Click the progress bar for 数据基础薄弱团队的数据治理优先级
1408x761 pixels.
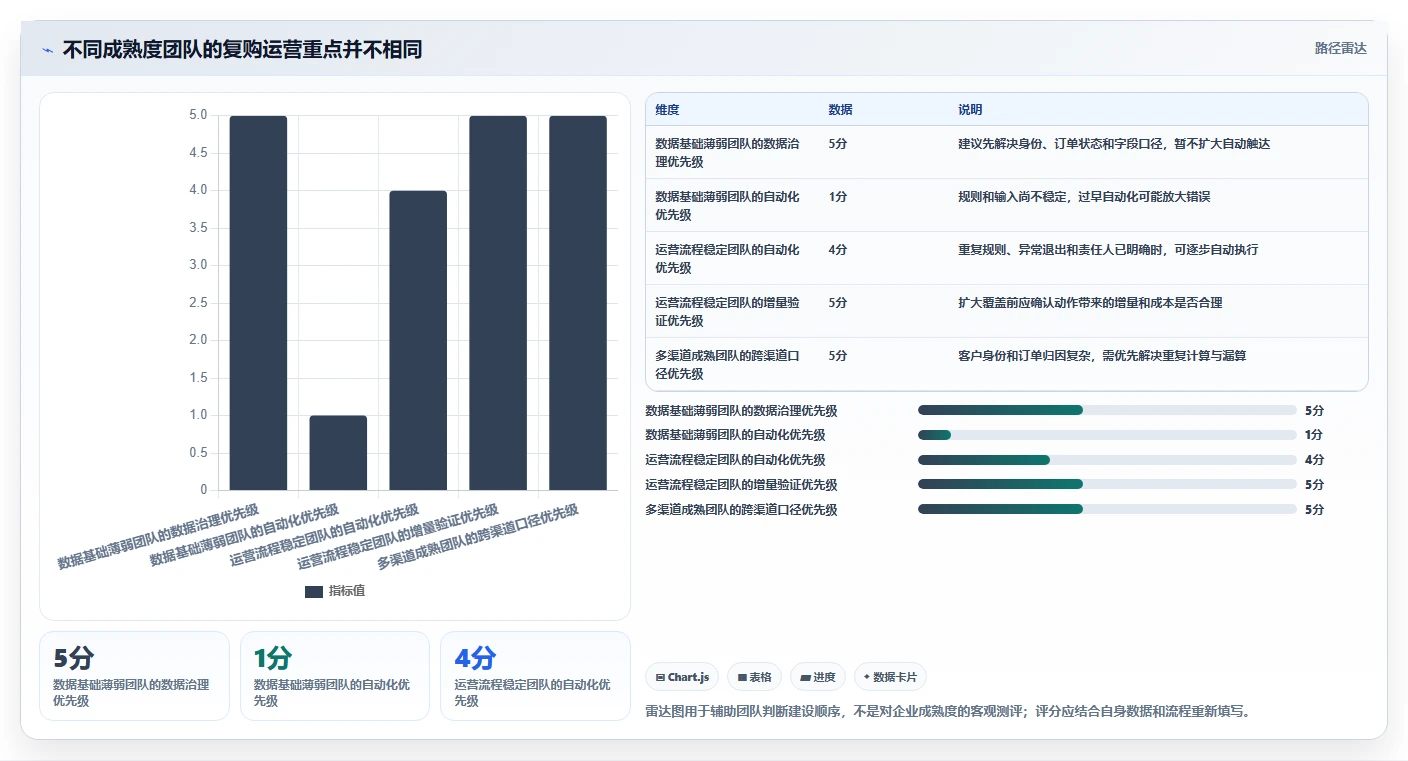click(1107, 410)
